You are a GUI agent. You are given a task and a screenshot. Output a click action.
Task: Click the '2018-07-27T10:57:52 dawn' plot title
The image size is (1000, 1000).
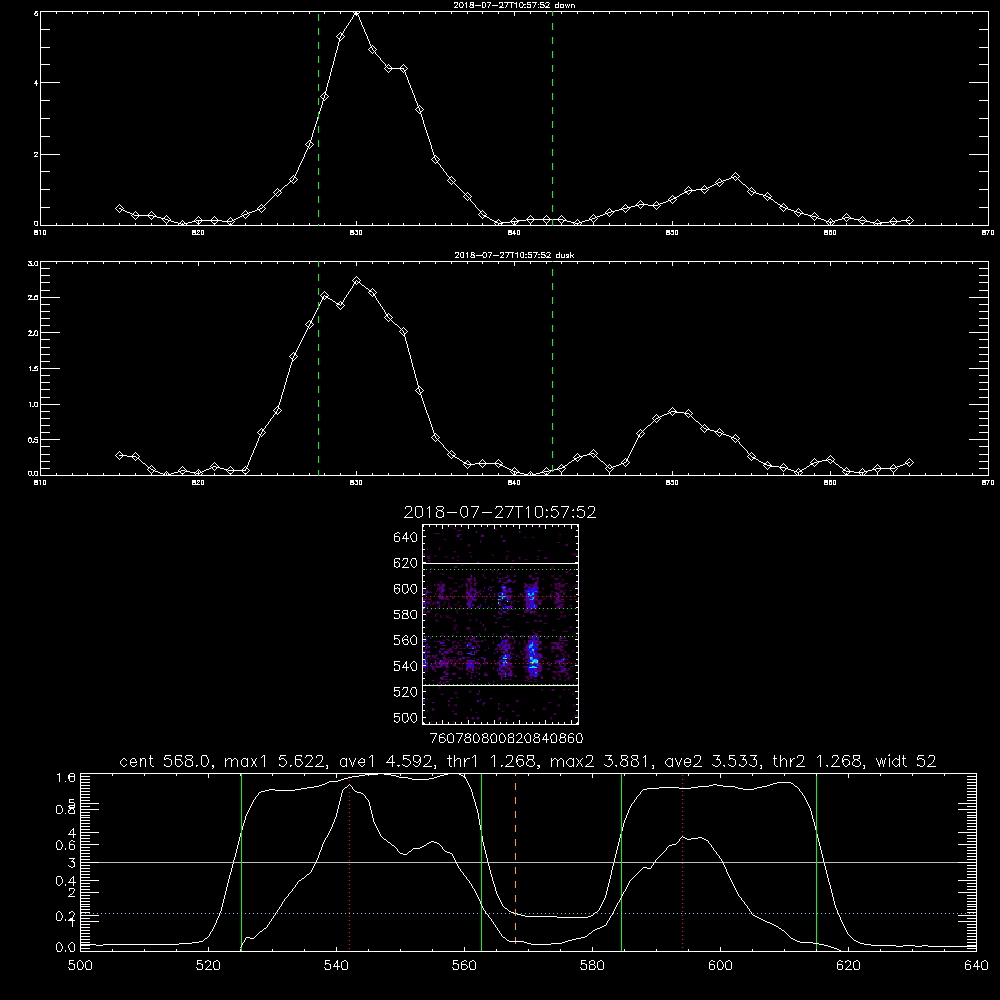514,5
